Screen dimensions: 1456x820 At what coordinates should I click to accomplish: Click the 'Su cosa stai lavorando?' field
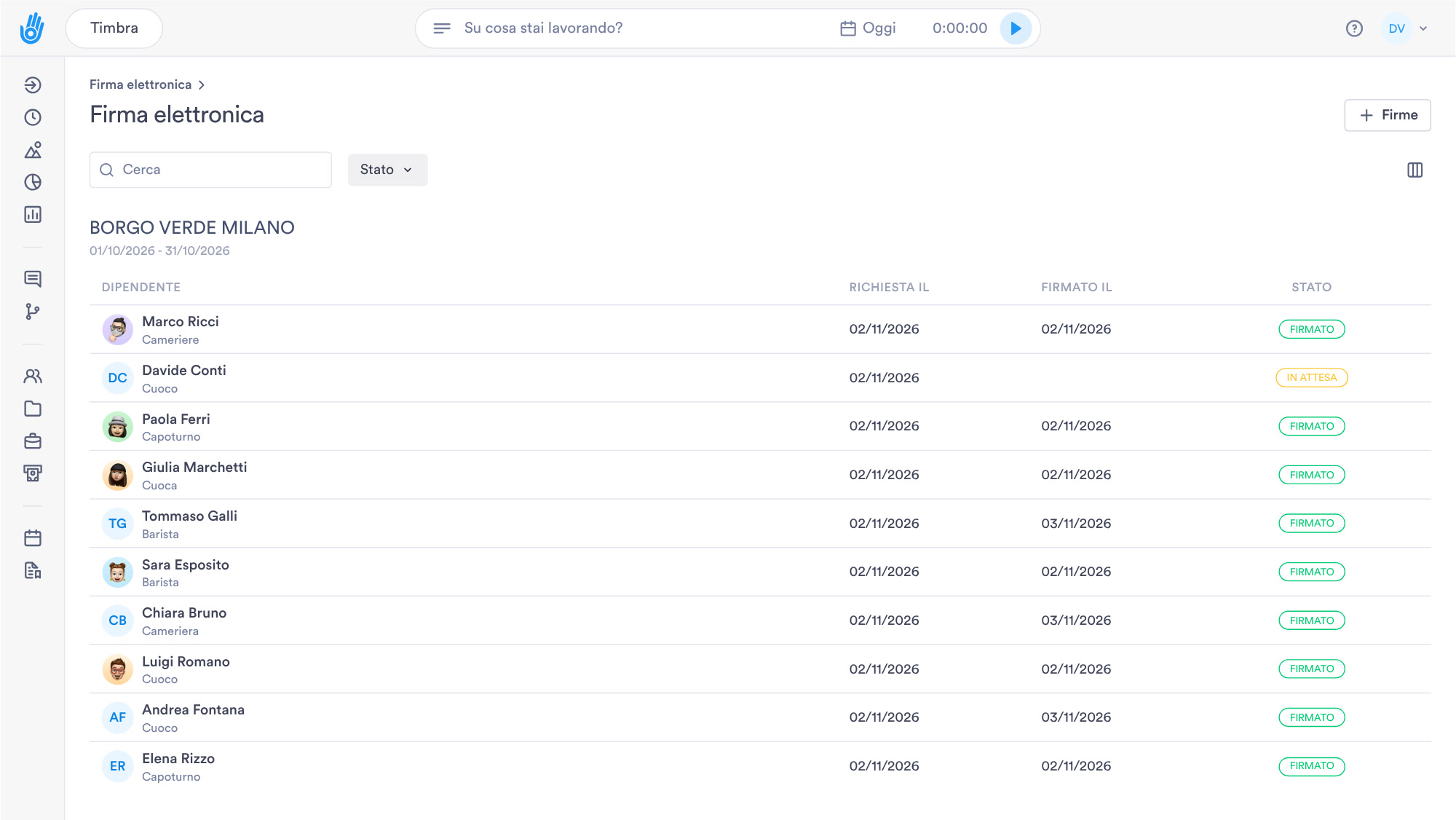tap(543, 28)
